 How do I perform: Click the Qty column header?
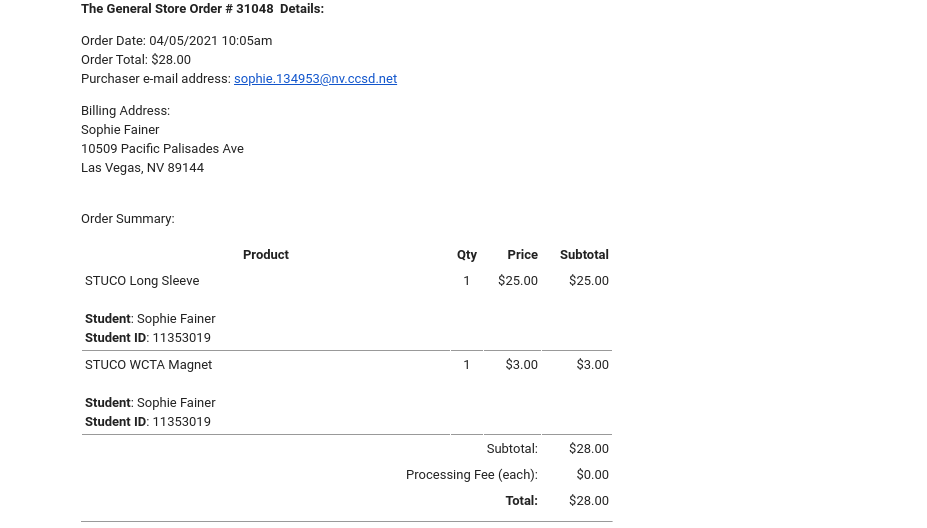[x=466, y=255]
